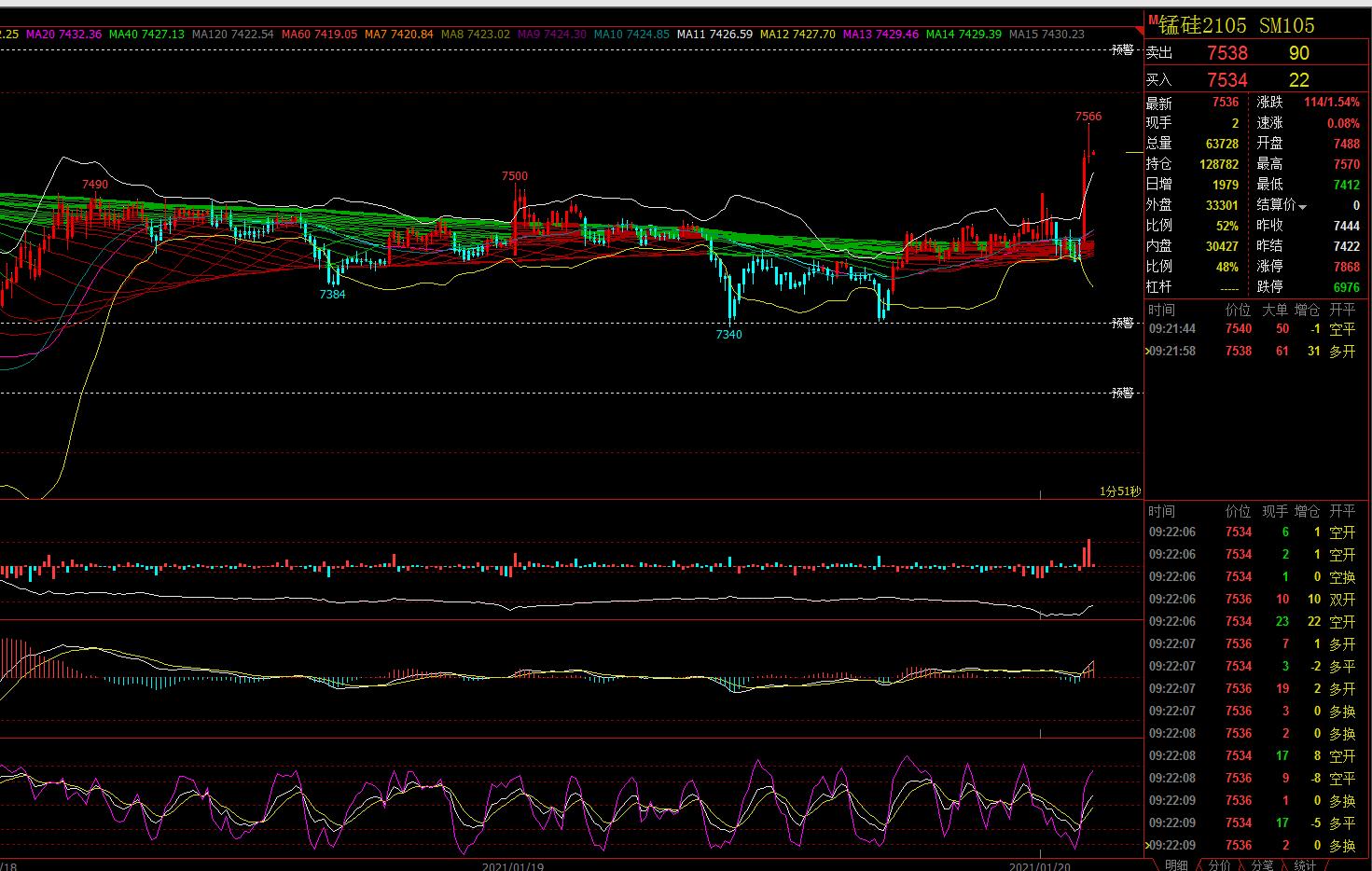Click the MA120 7422.54 indicator label

(233, 35)
